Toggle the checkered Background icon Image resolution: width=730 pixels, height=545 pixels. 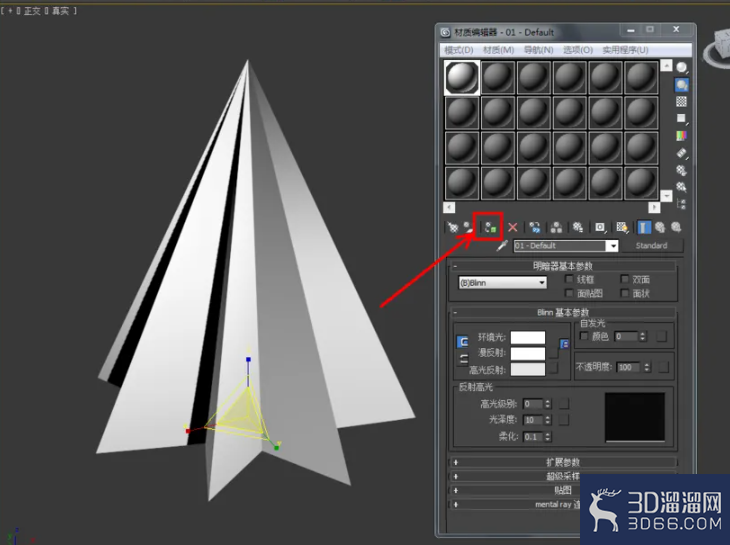(682, 101)
